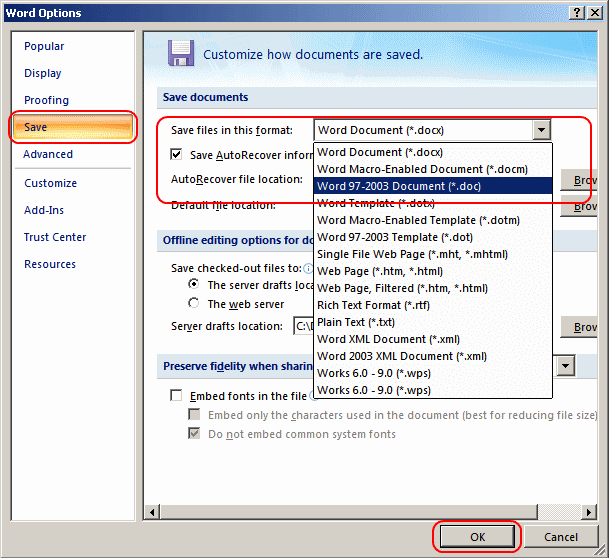Open the Advanced options category
Viewport: 609px width, 558px height.
pos(48,154)
